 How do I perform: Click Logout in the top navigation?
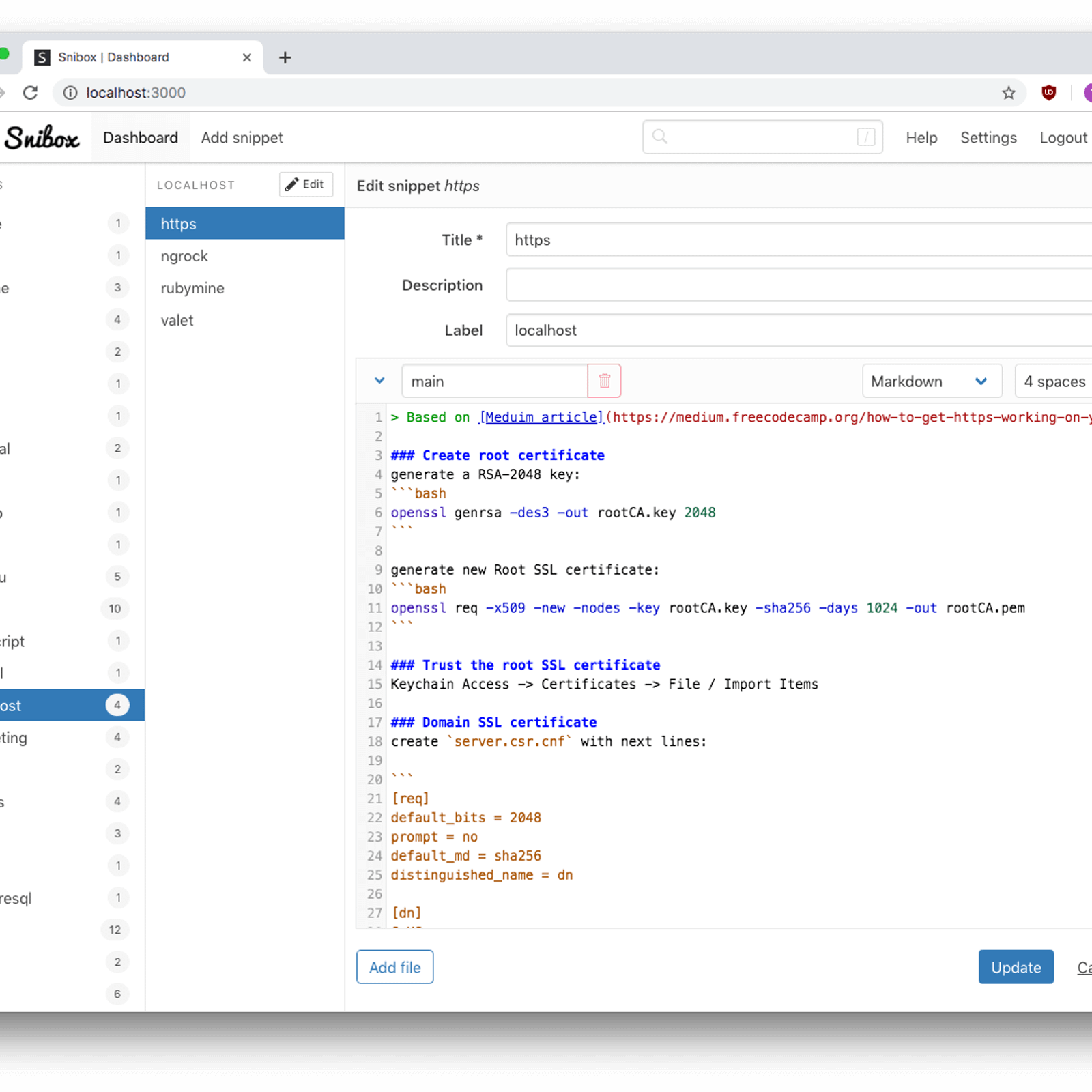click(x=1063, y=138)
